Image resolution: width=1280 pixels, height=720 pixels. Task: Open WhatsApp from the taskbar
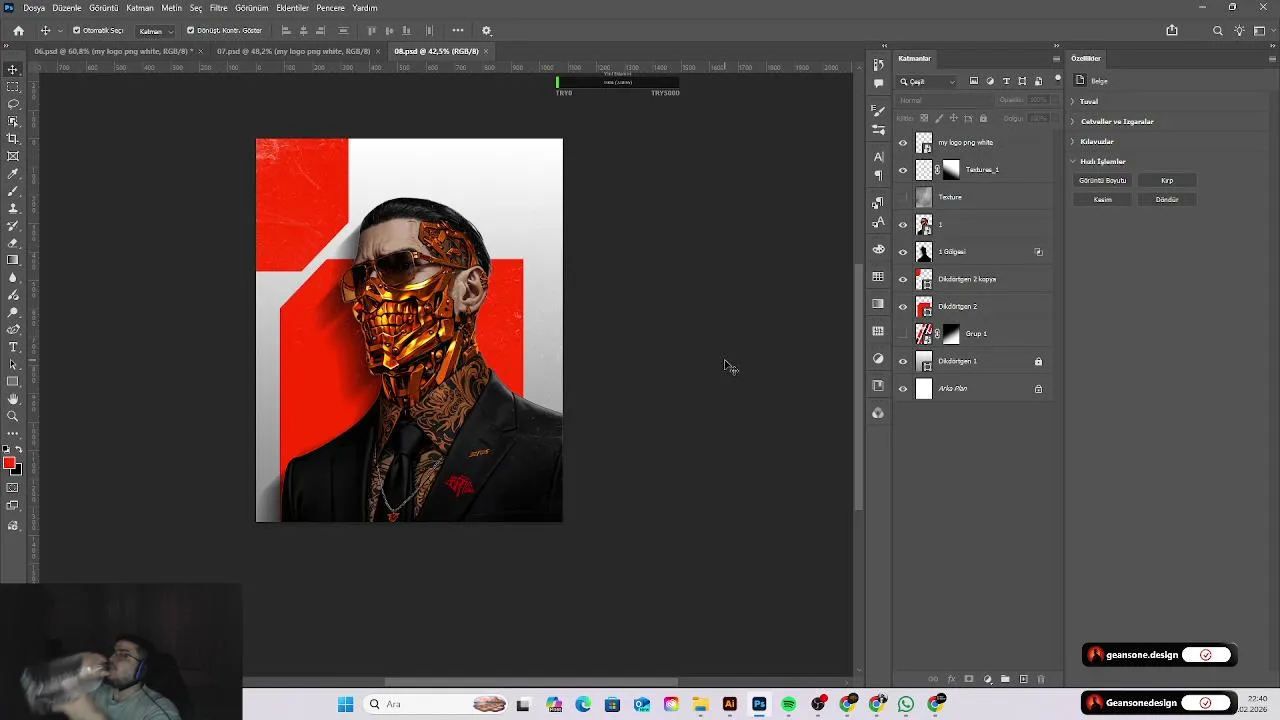point(906,705)
